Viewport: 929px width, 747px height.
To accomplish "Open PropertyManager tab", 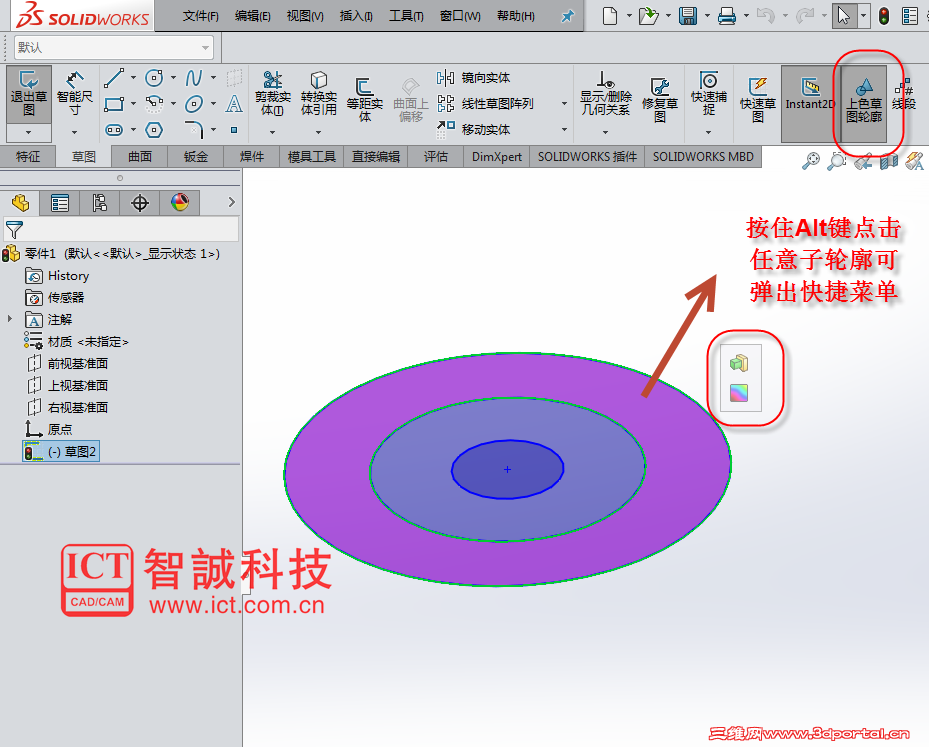I will [60, 203].
